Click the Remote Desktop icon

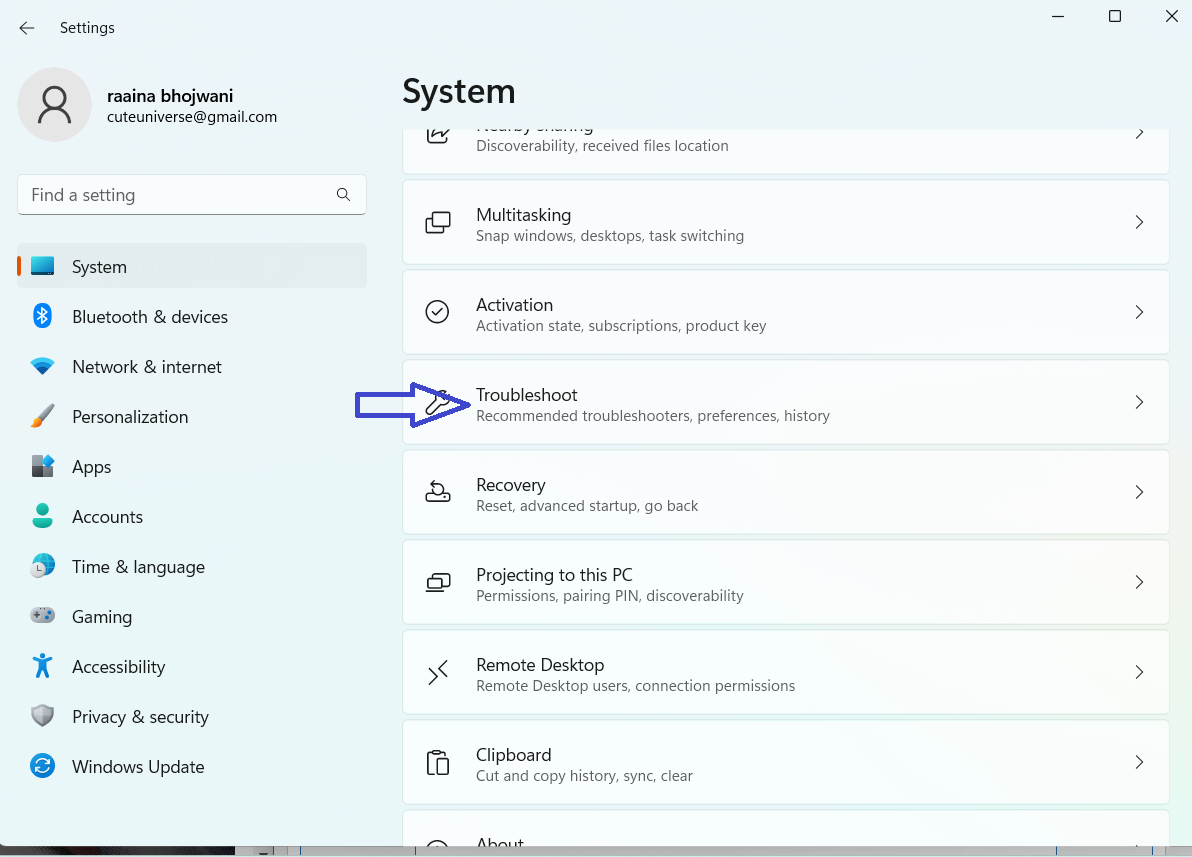pos(438,673)
